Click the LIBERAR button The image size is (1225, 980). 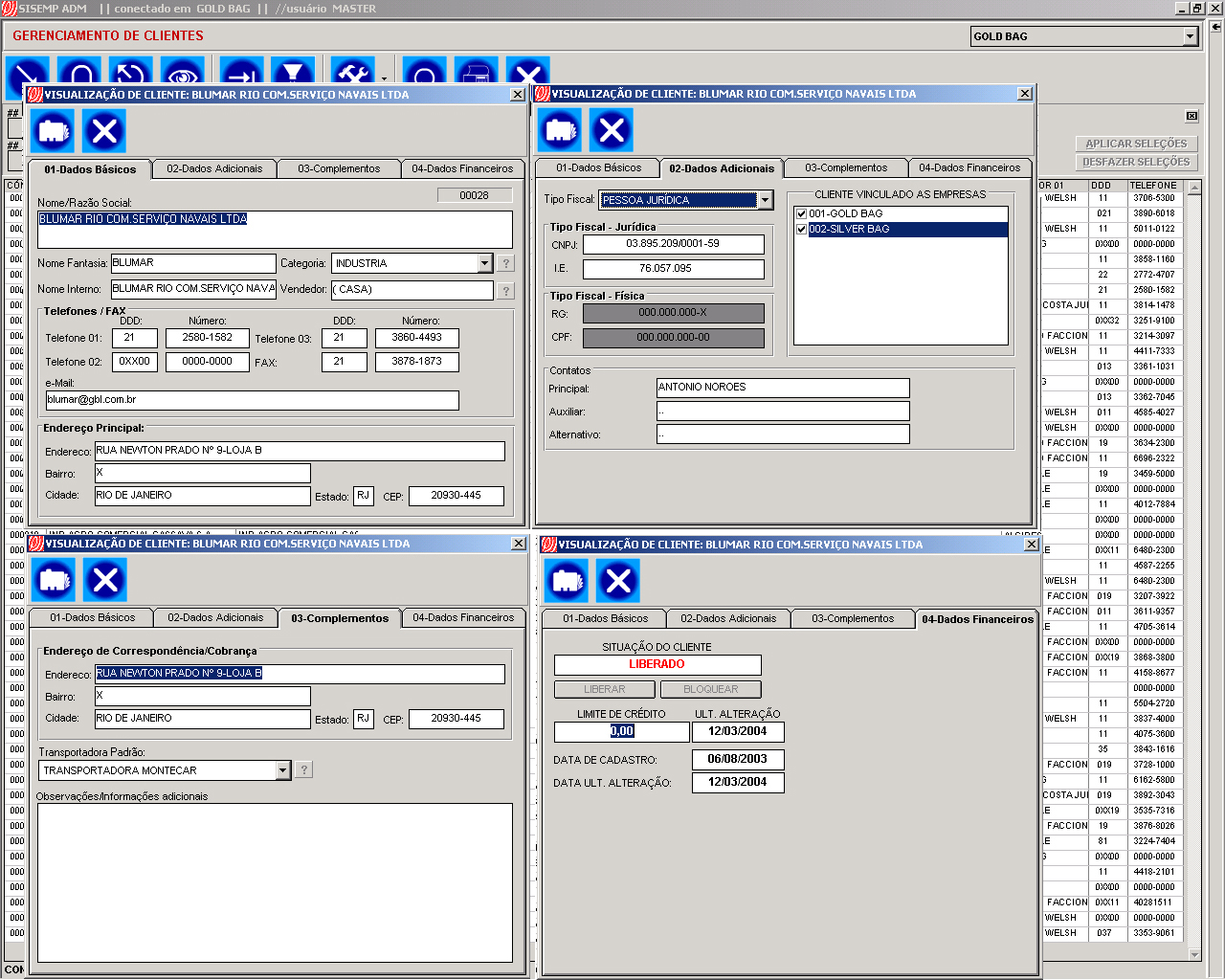pyautogui.click(x=605, y=689)
